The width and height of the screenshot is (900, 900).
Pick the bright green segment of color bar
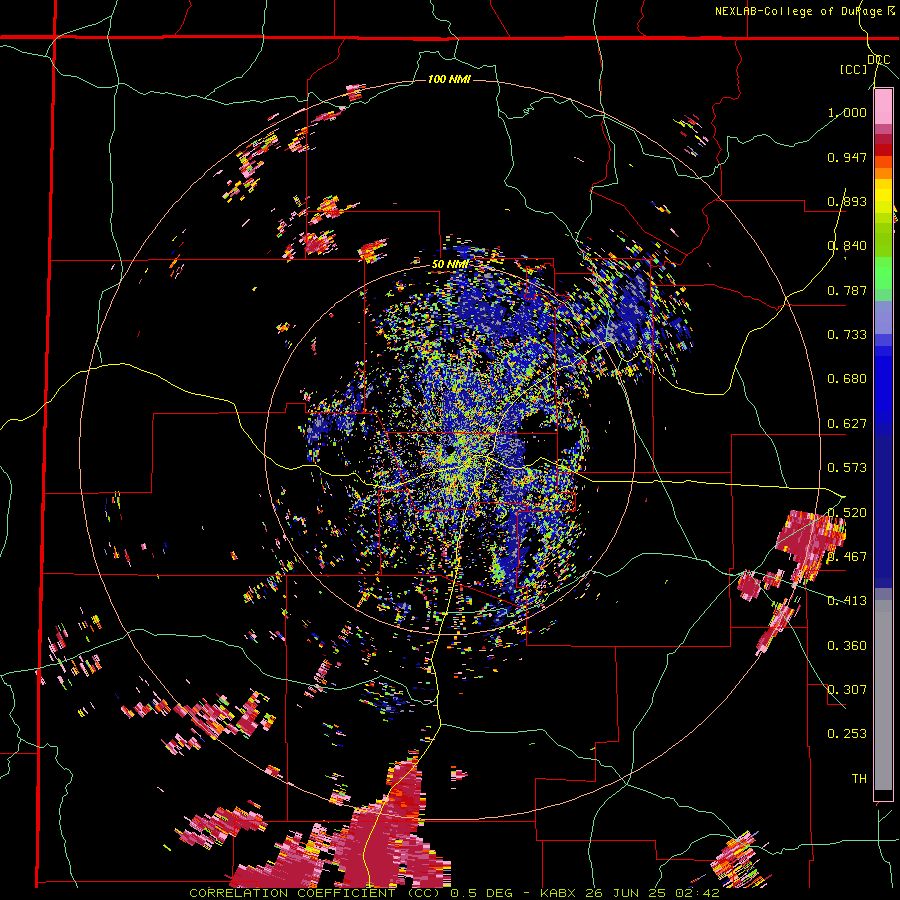coord(883,273)
